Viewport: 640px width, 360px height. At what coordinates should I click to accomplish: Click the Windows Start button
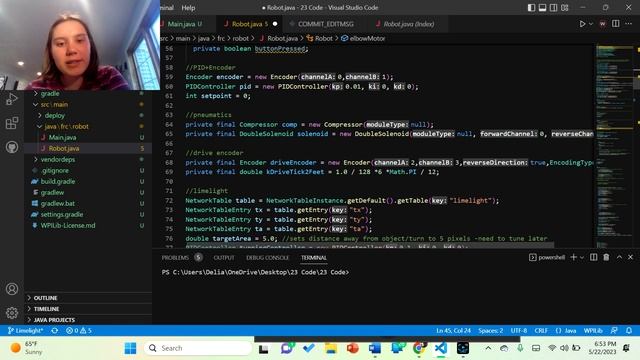pyautogui.click(x=131, y=348)
